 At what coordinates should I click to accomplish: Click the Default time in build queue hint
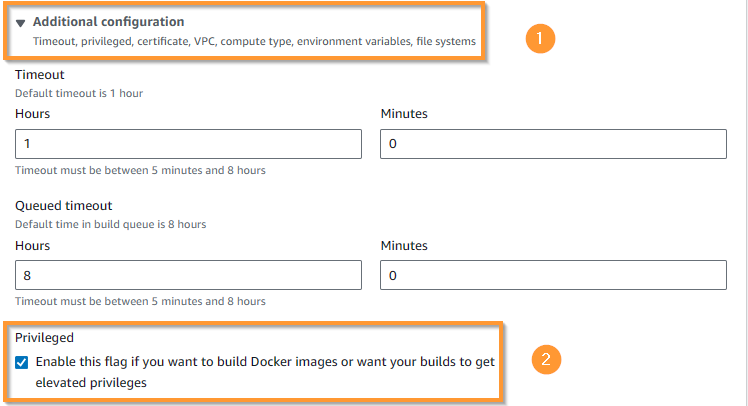pos(111,224)
